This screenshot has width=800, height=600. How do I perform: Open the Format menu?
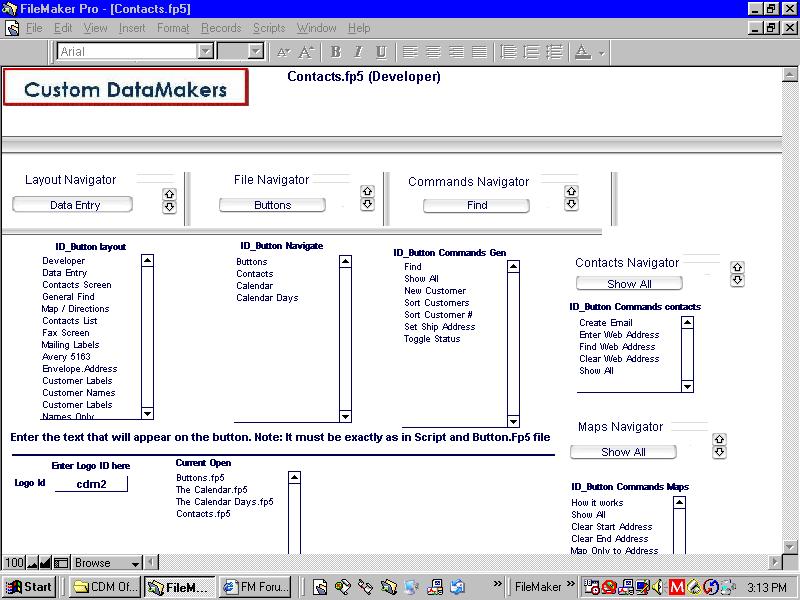(x=173, y=28)
